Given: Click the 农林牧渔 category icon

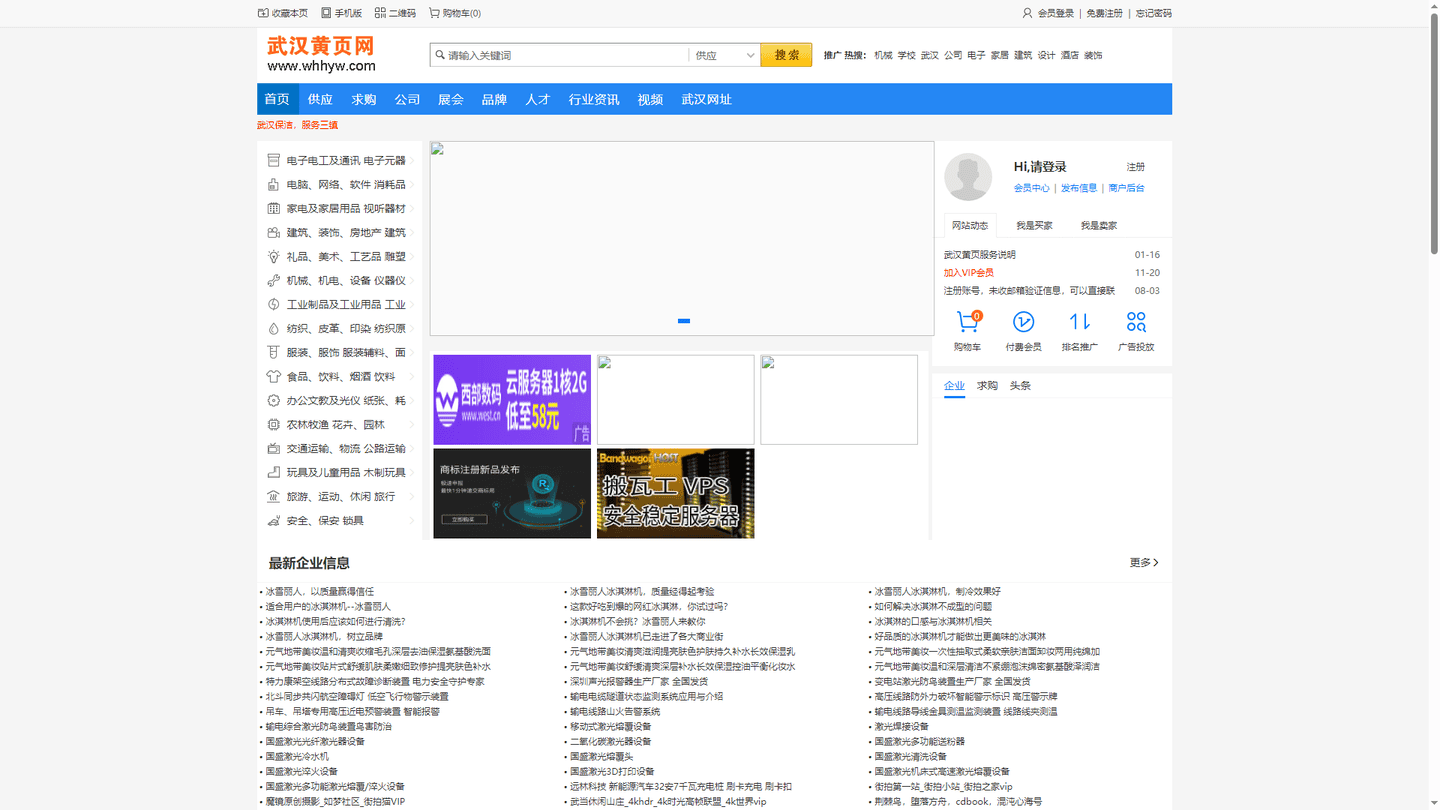Looking at the screenshot, I should click(x=273, y=424).
